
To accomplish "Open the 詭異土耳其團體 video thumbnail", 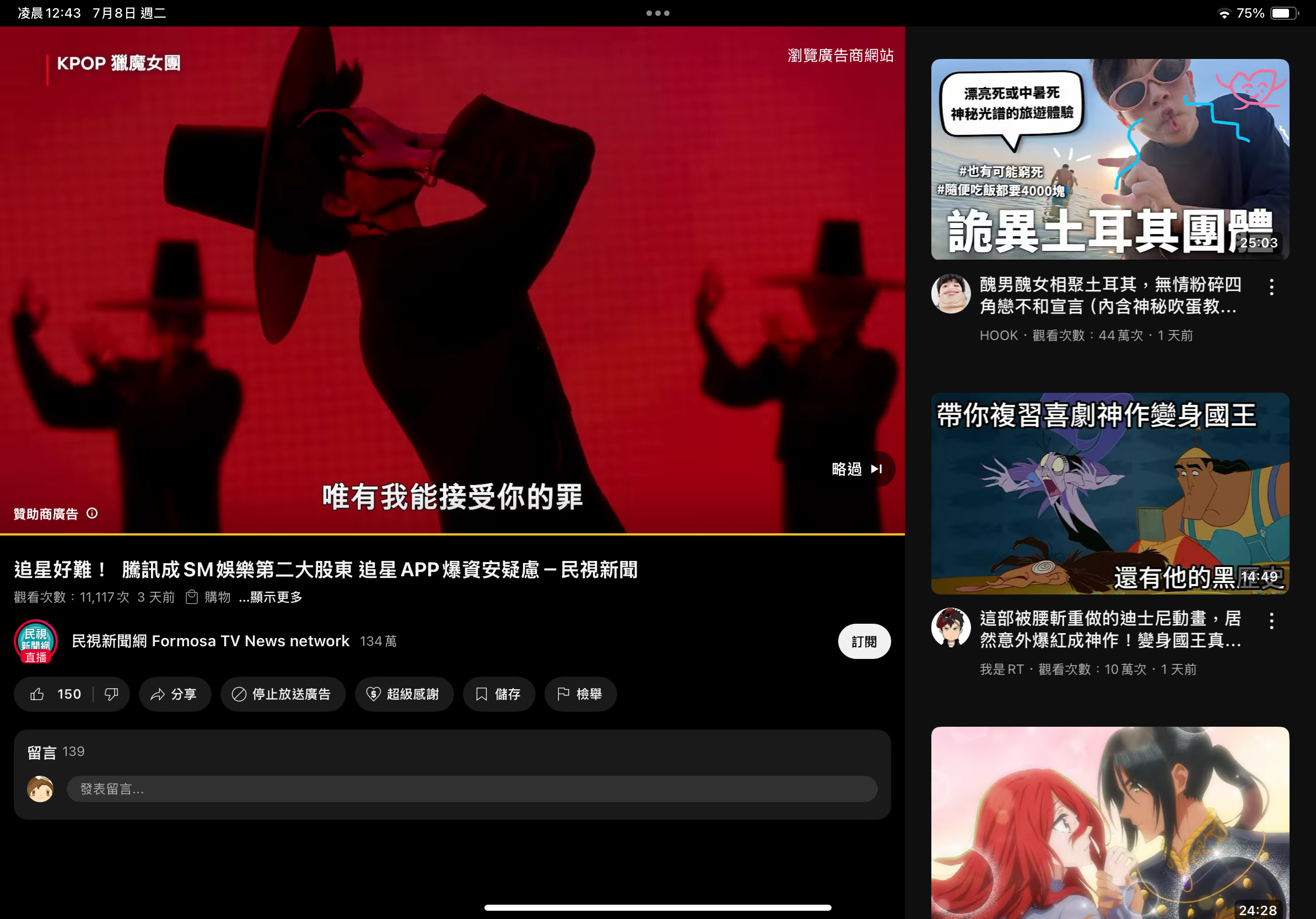I will click(1110, 159).
